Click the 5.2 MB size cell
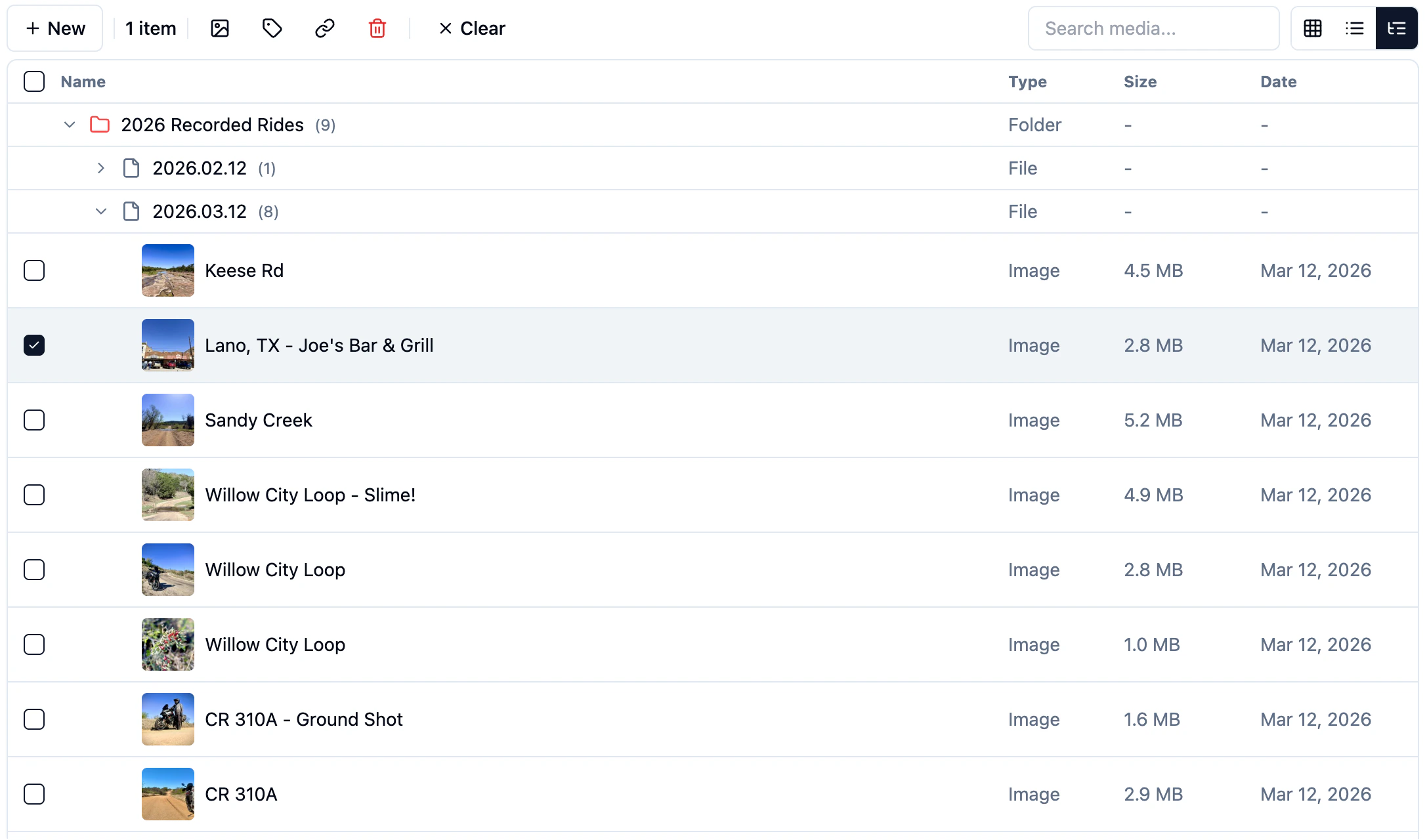1427x840 pixels. click(x=1153, y=420)
